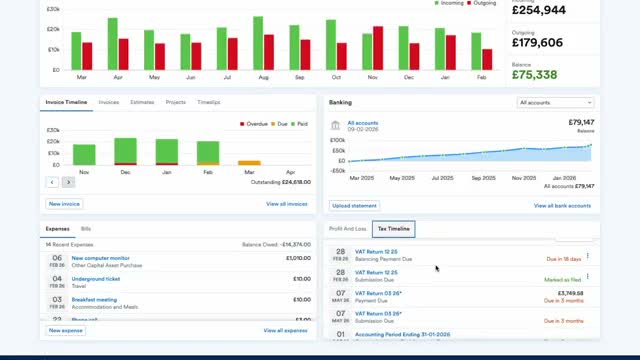Click the New expense button

[x=66, y=331]
